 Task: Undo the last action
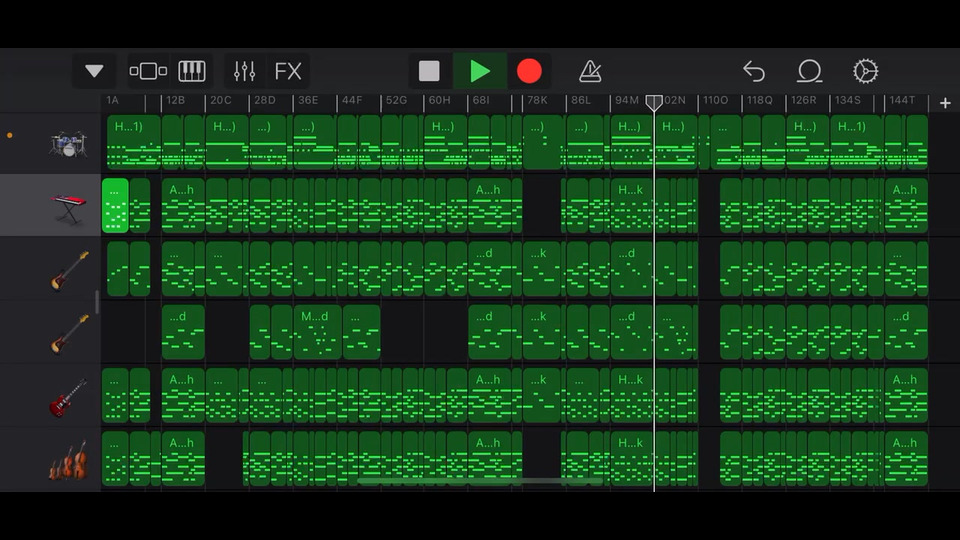pyautogui.click(x=754, y=71)
